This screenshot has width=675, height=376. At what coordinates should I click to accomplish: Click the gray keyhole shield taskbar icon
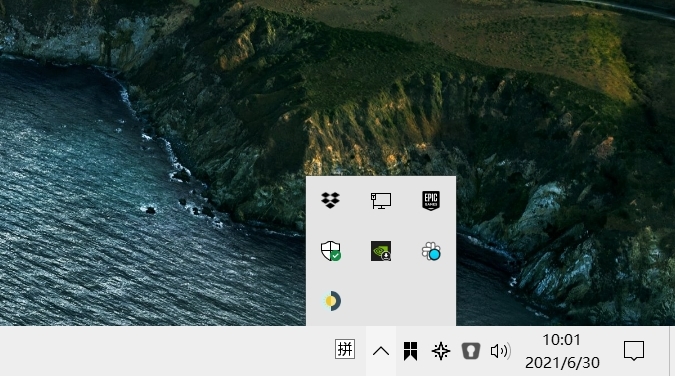[471, 351]
